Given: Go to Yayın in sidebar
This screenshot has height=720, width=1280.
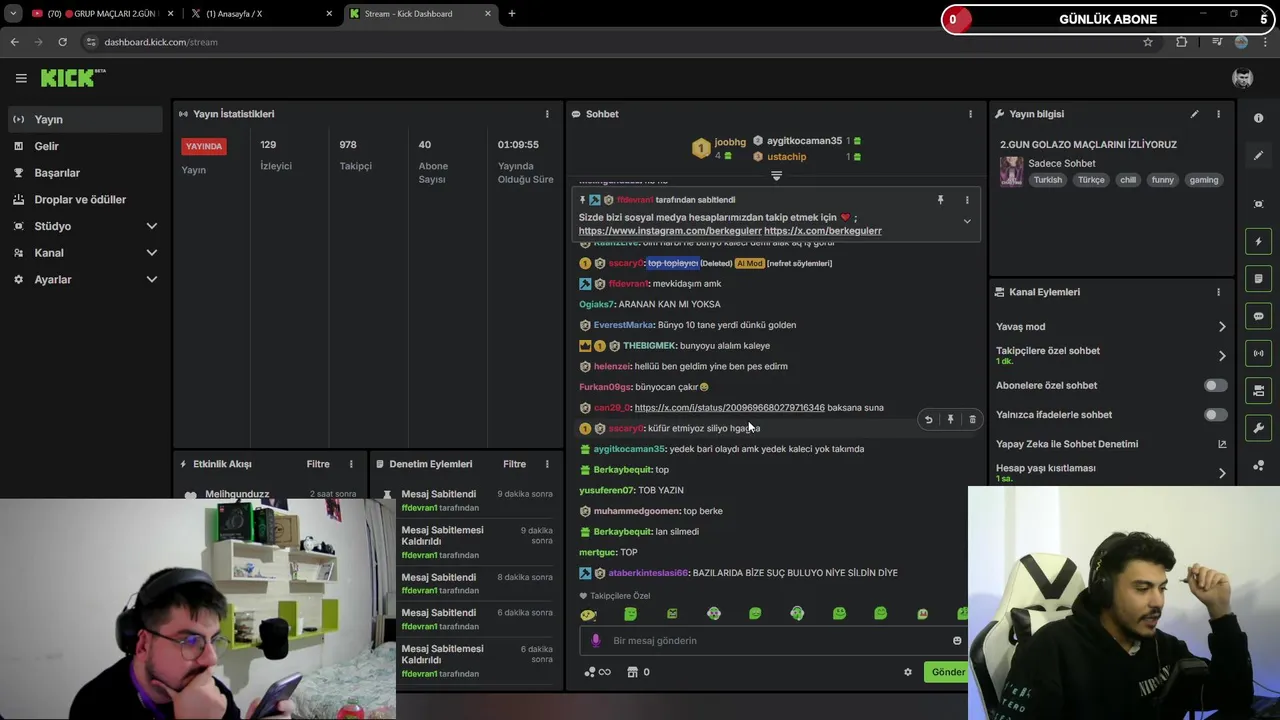Looking at the screenshot, I should 83,119.
